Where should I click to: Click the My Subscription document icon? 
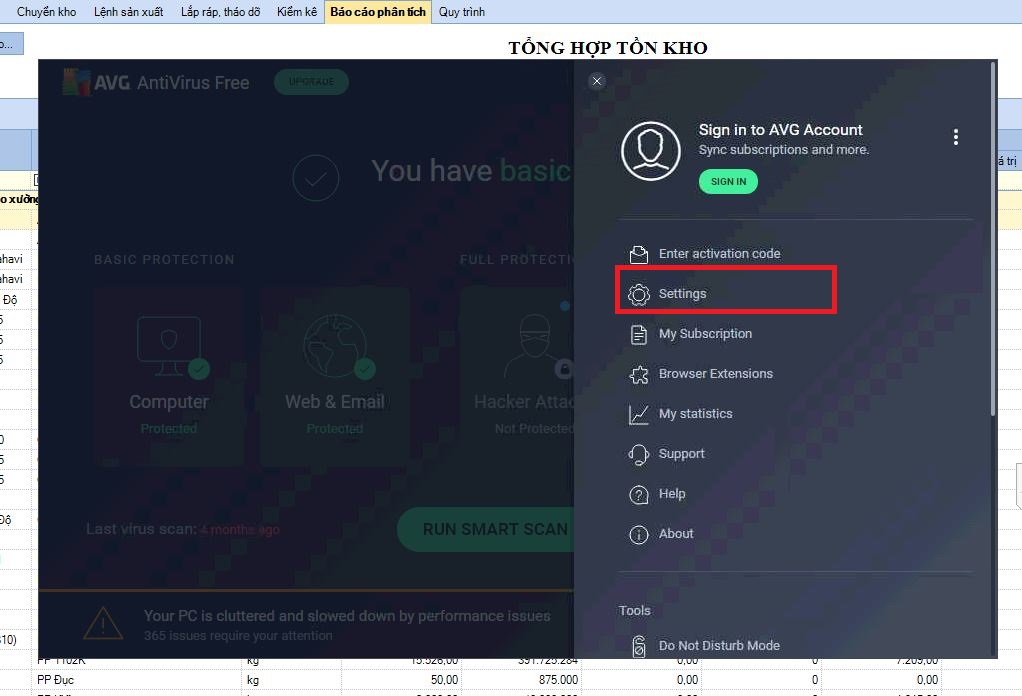(639, 334)
